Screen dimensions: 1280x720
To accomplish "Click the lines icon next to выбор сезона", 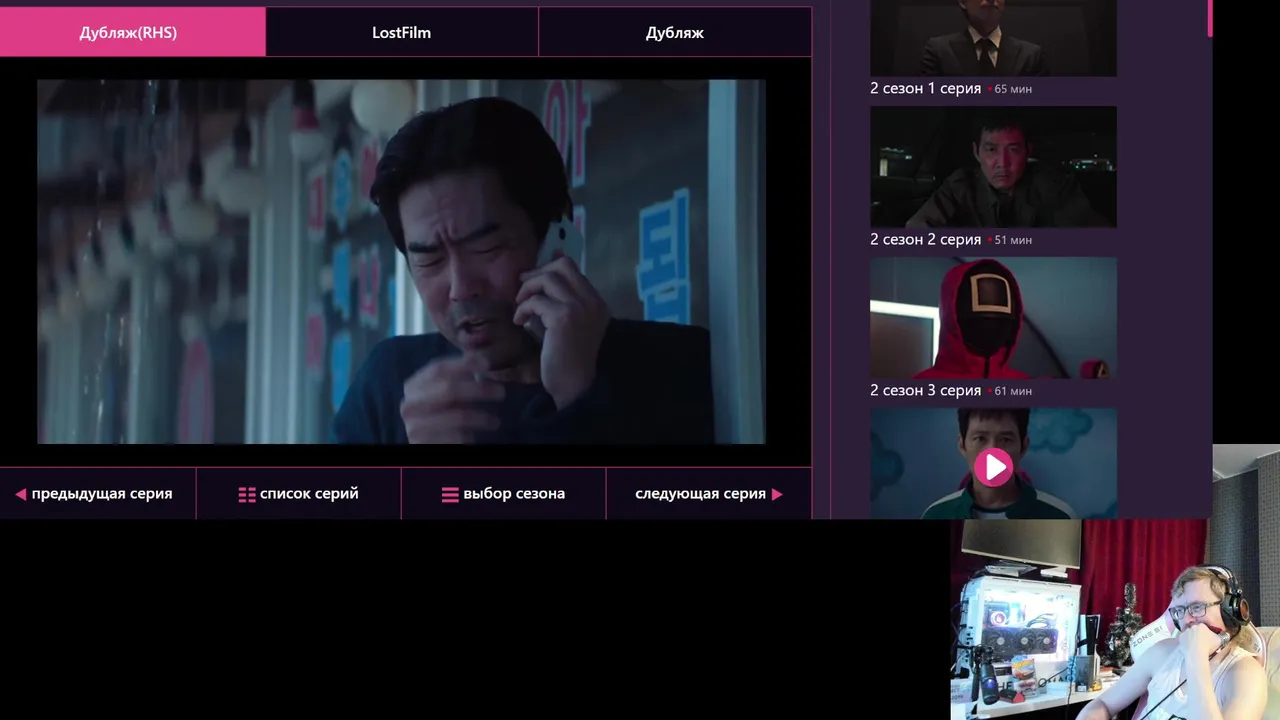I will pos(450,494).
